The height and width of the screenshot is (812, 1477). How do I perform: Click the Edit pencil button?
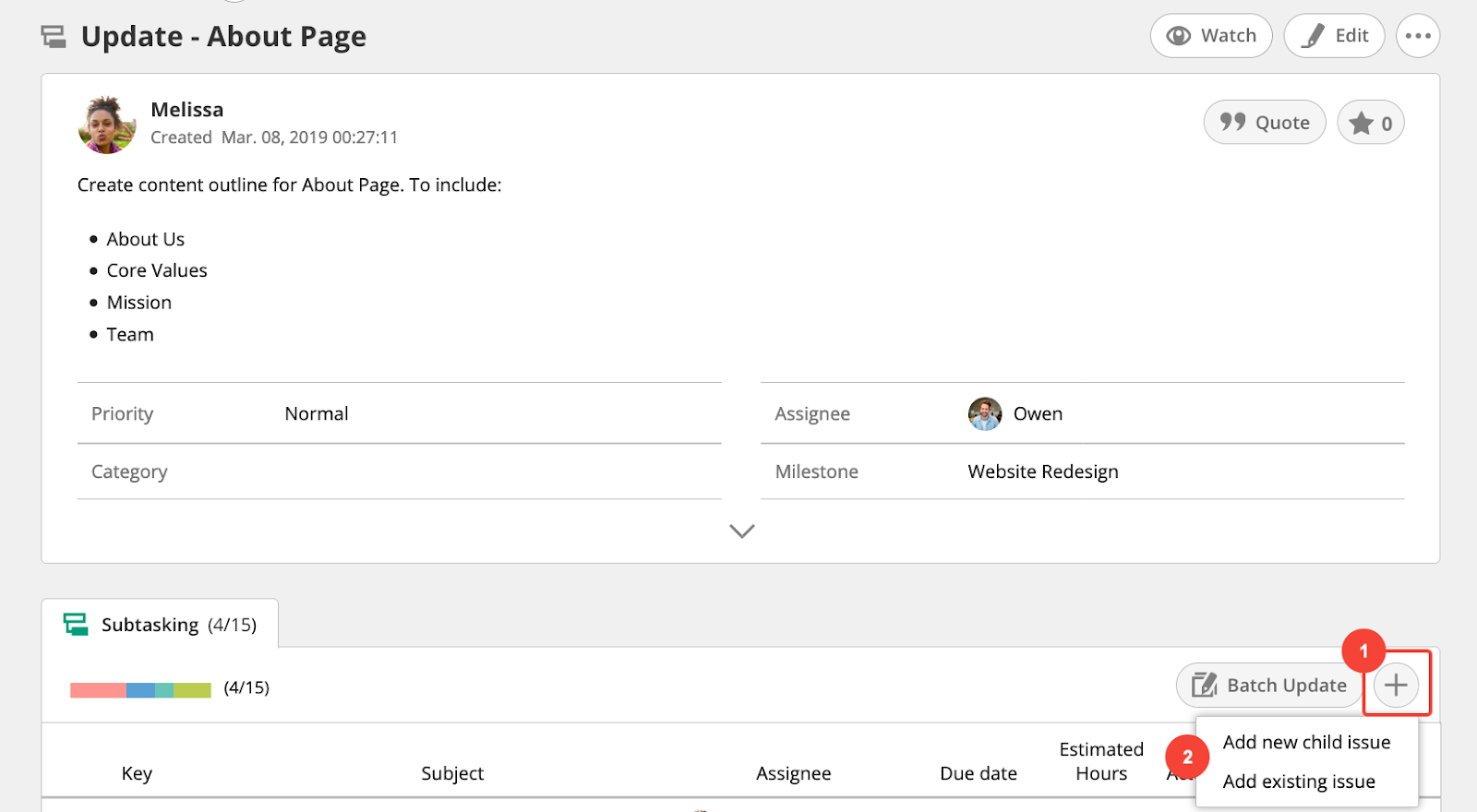point(1334,36)
